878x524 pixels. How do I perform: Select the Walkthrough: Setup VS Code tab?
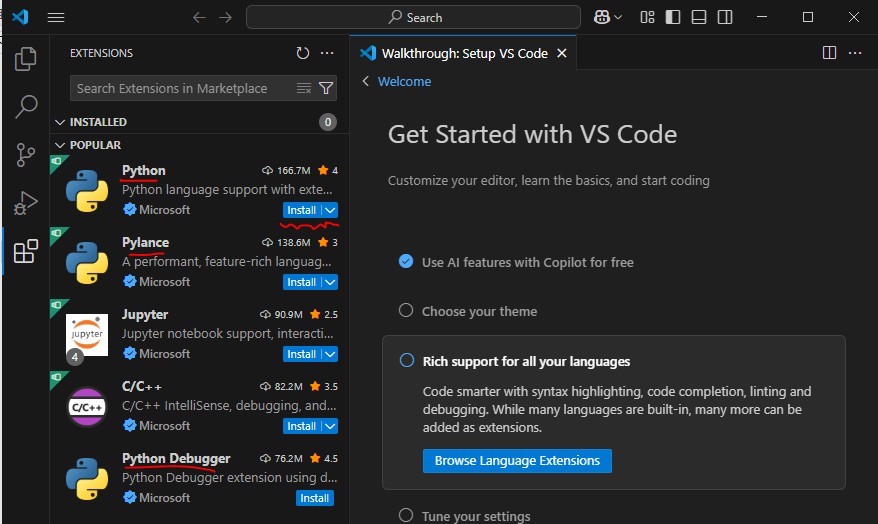(x=463, y=53)
